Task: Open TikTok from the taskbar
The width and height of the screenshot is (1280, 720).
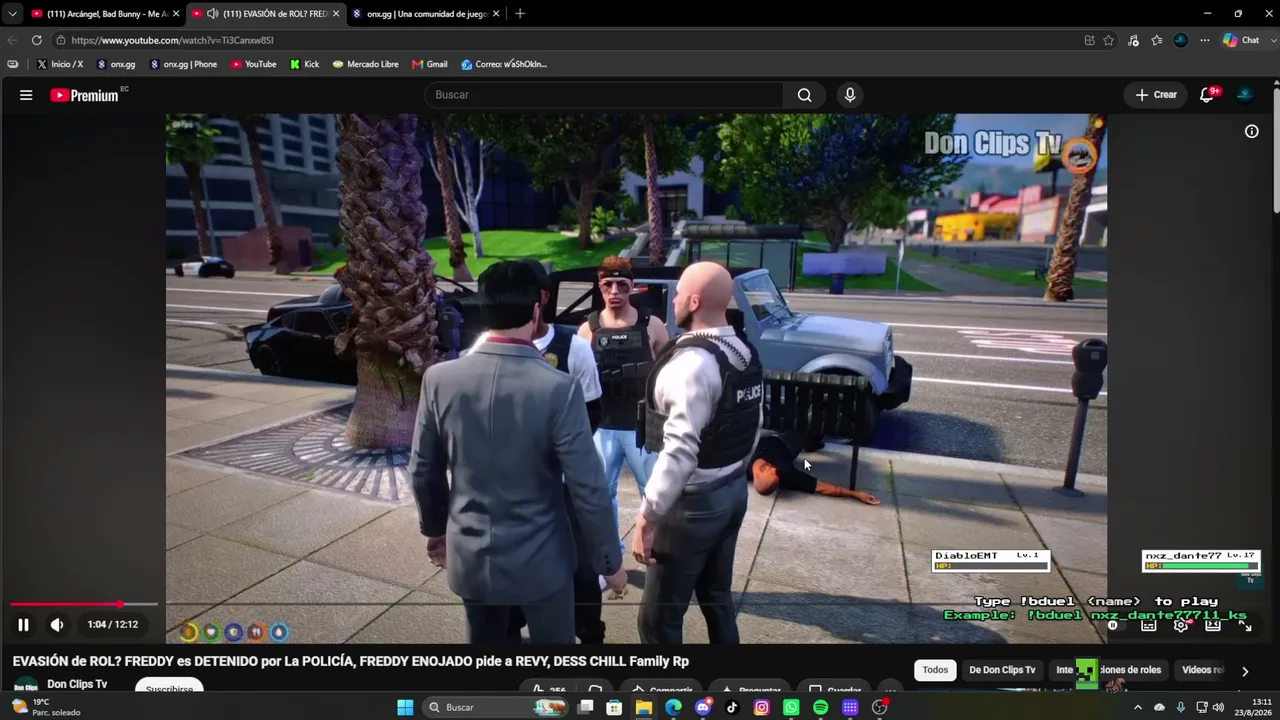Action: (x=732, y=707)
